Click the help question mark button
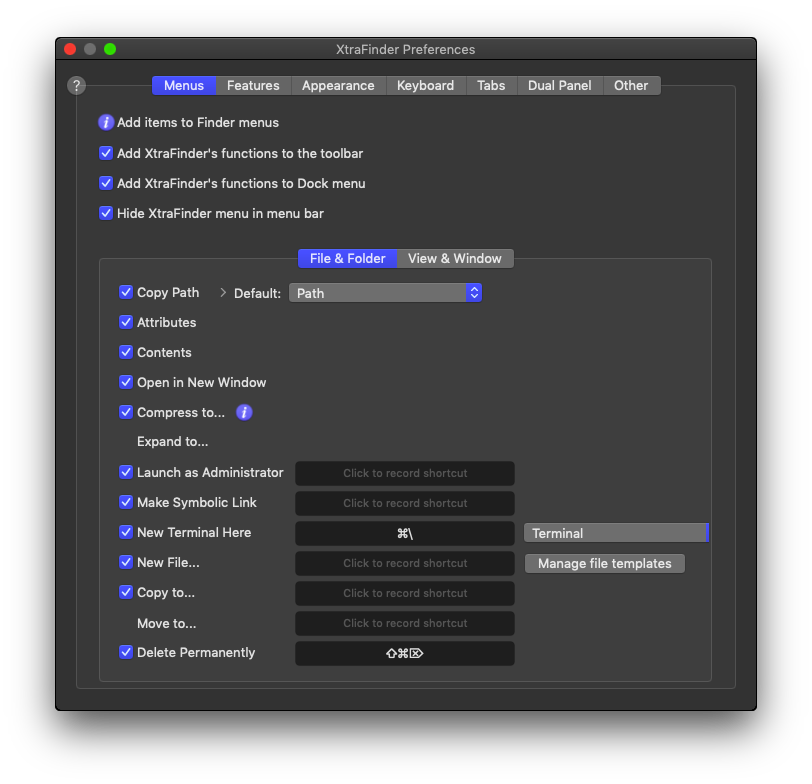 click(x=77, y=86)
